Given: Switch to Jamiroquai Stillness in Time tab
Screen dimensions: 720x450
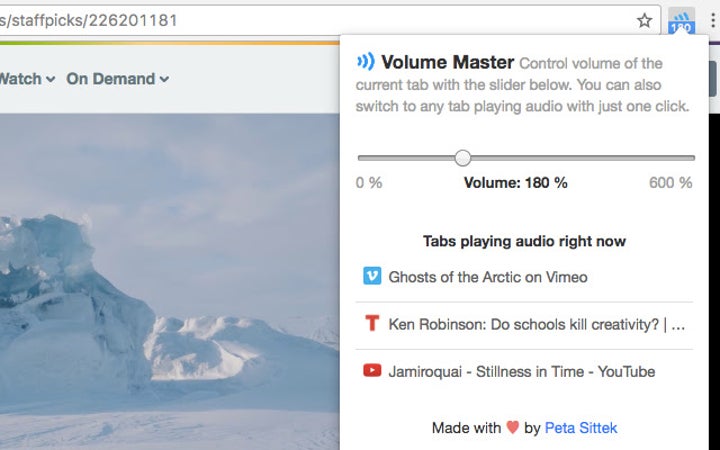Looking at the screenshot, I should point(521,372).
